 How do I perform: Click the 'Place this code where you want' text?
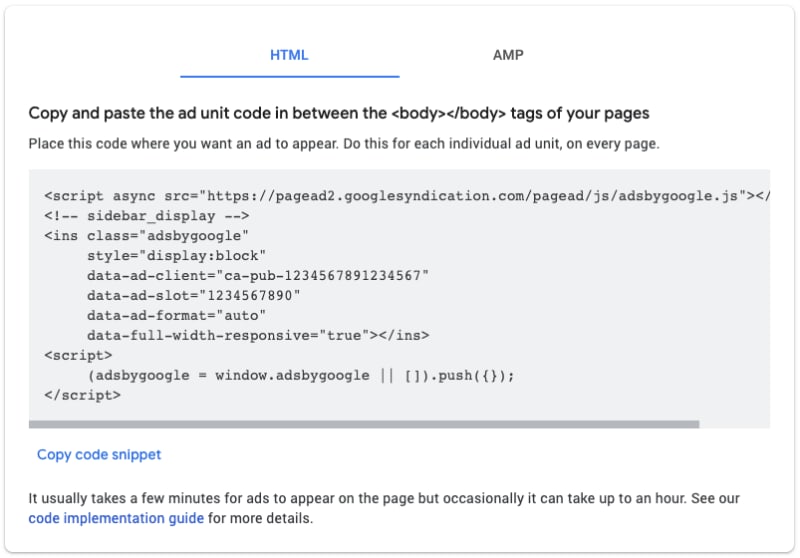(344, 144)
